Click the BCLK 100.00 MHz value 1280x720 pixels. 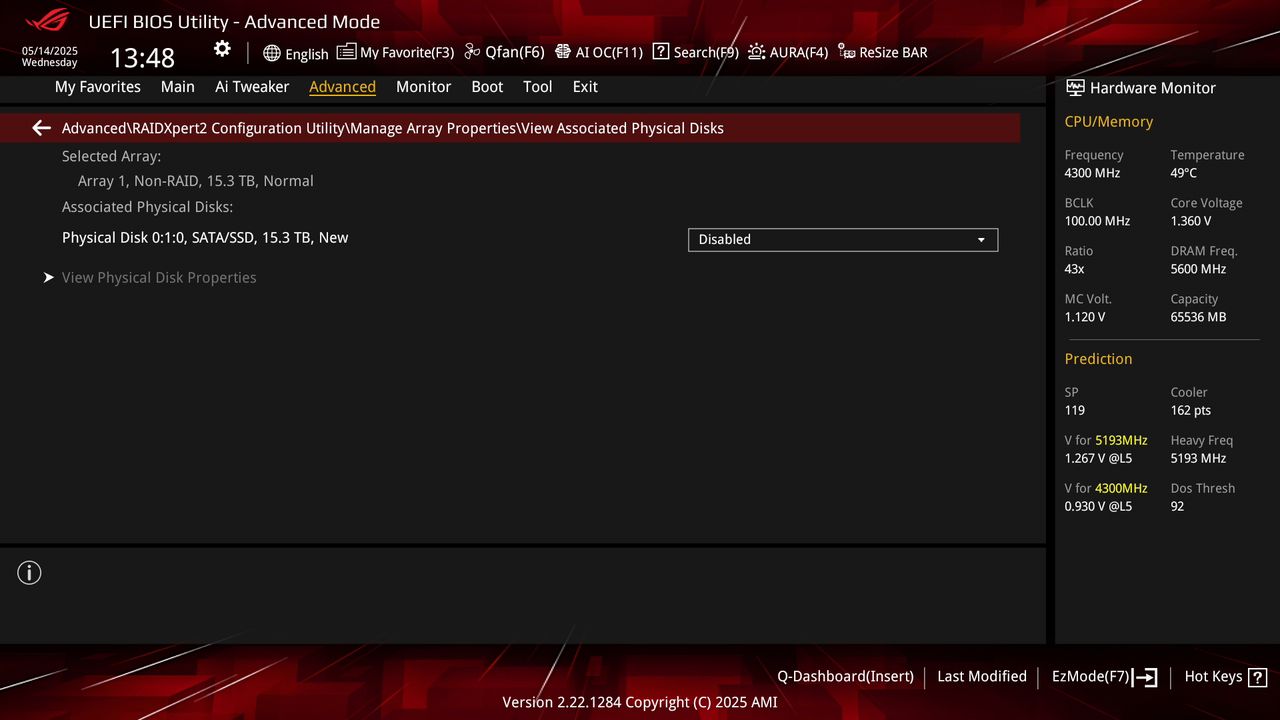tap(1097, 221)
